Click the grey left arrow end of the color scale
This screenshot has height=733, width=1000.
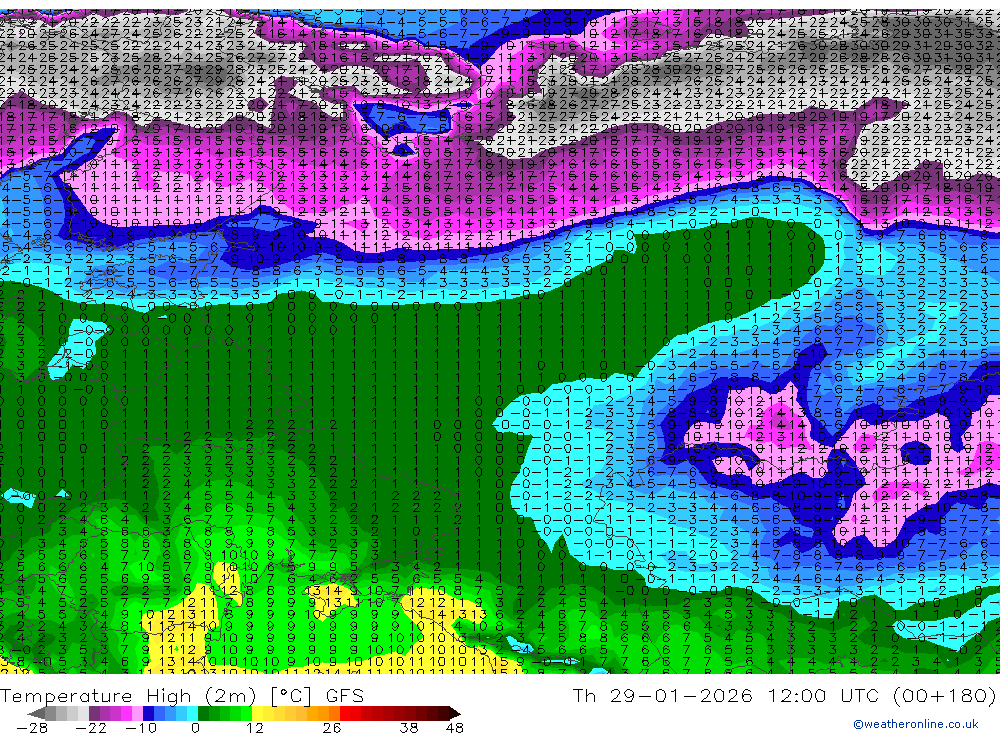coord(36,714)
